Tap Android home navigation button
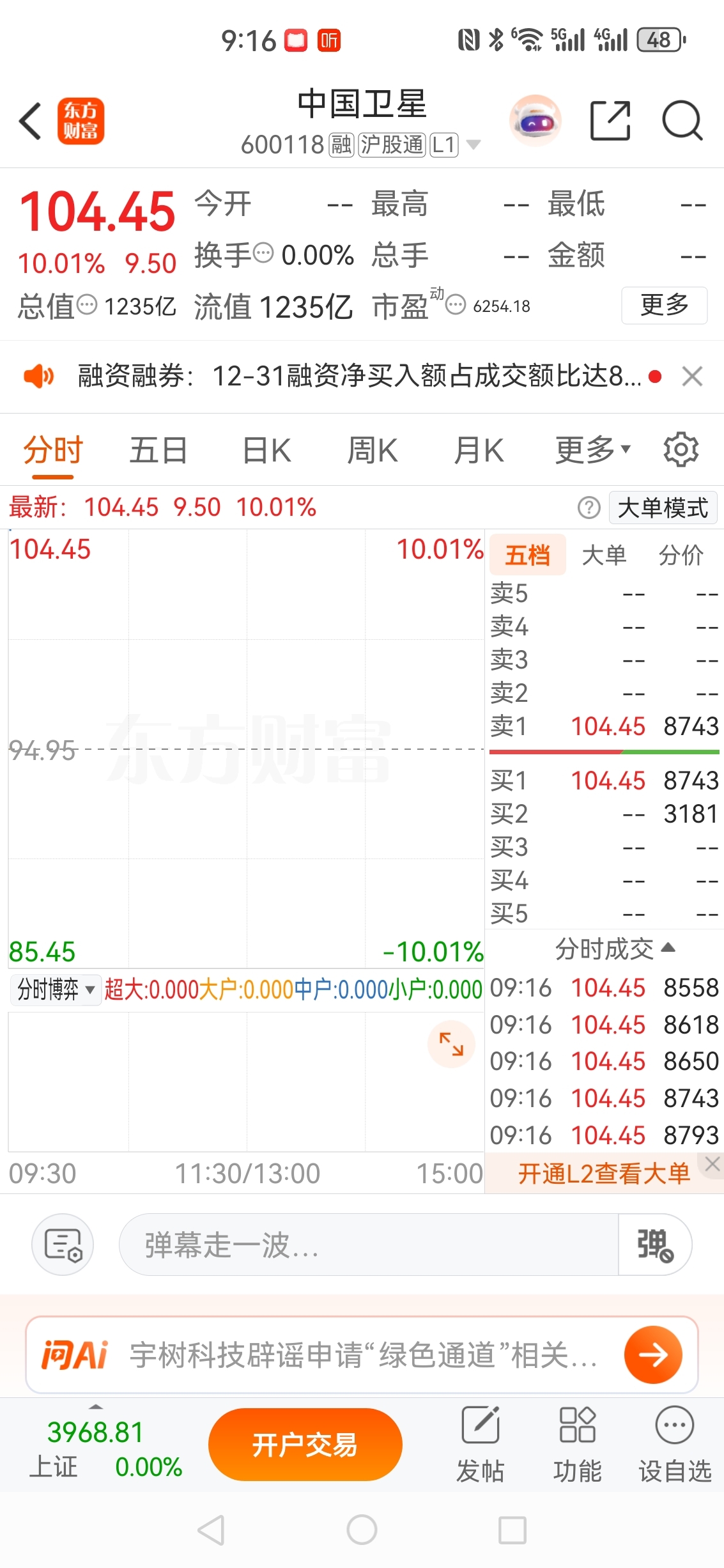724x1568 pixels. click(x=362, y=1530)
